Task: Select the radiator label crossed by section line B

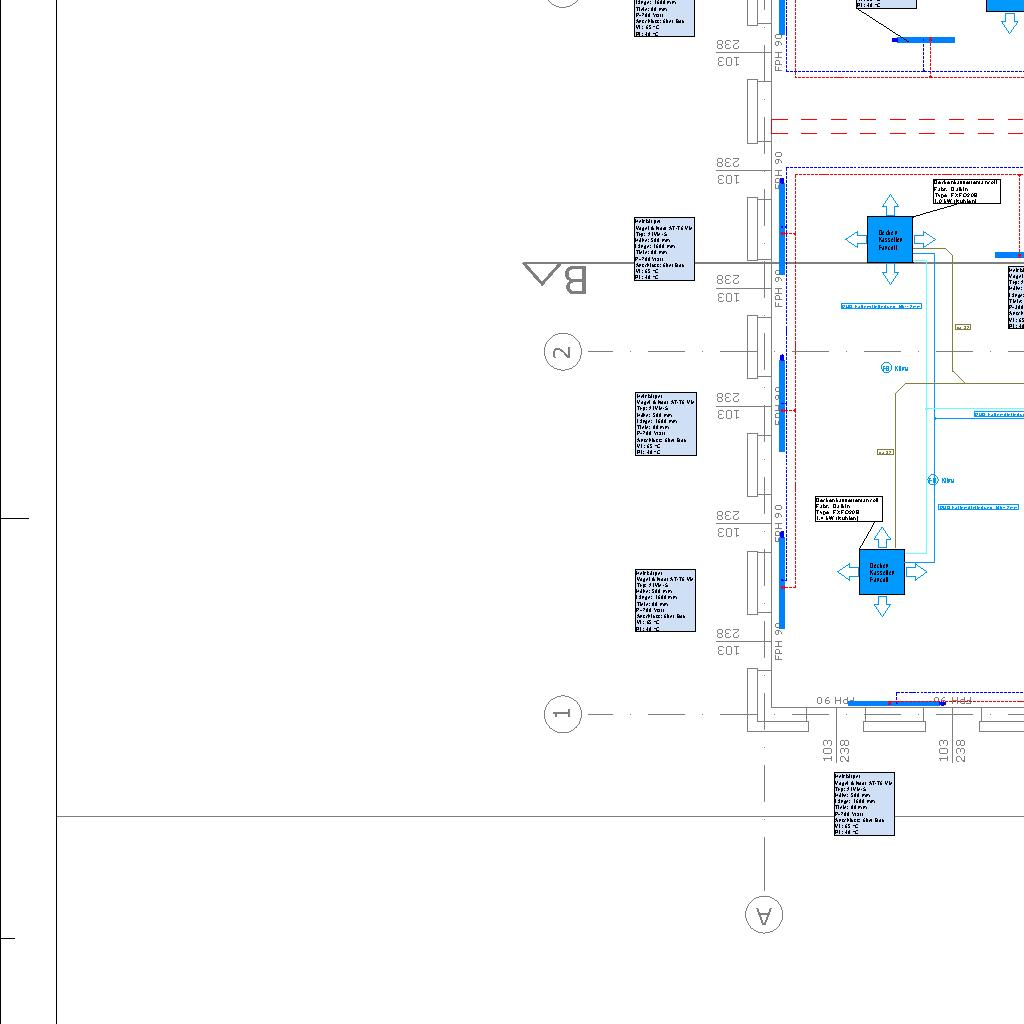Action: (664, 249)
